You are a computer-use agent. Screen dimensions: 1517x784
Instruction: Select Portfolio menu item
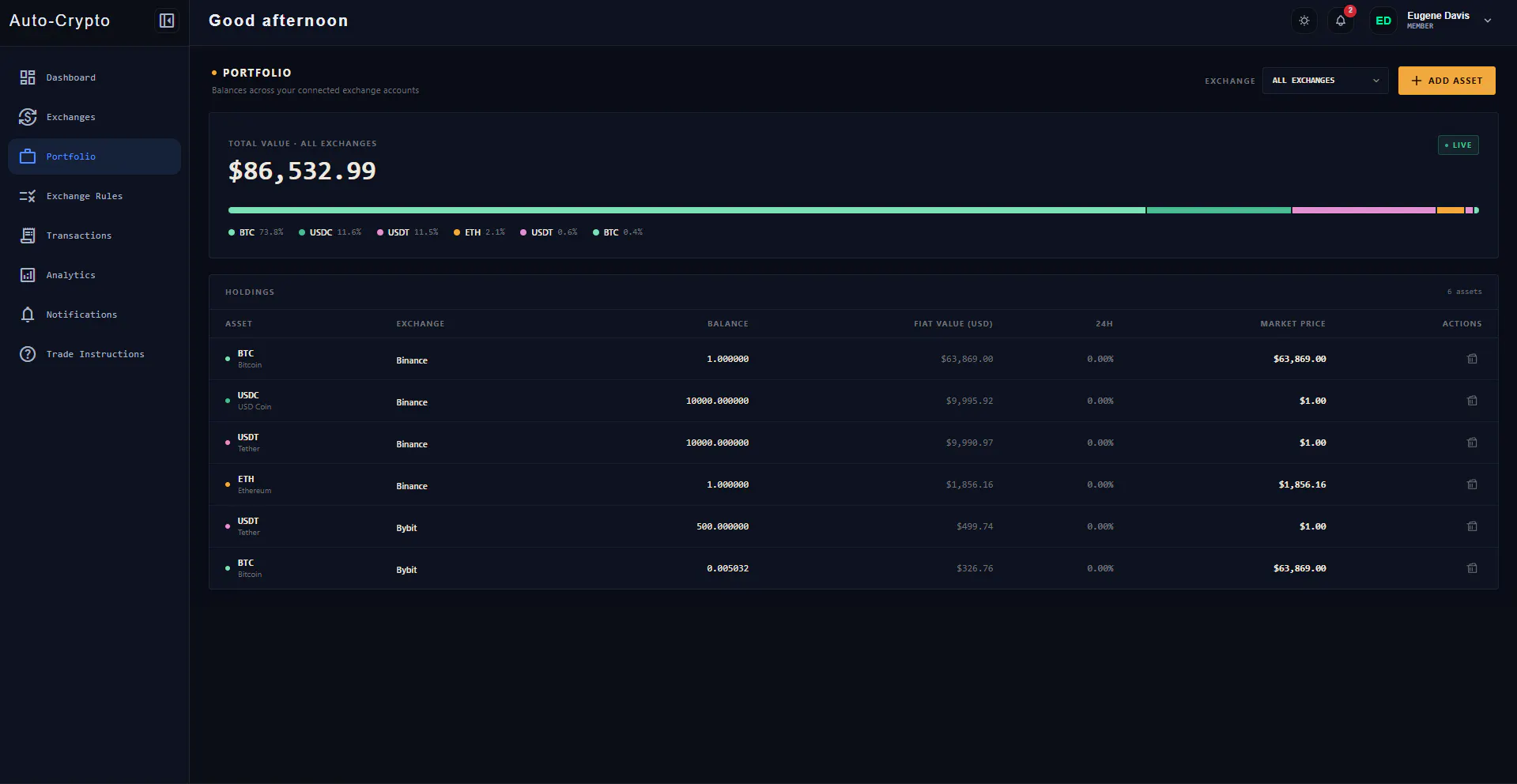click(95, 156)
